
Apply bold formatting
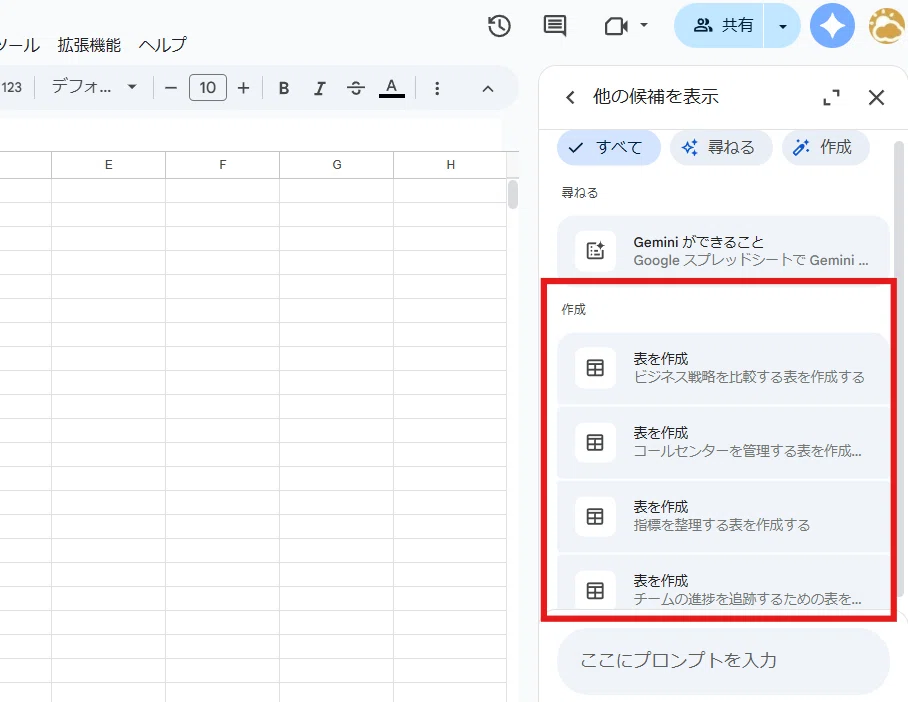pos(284,88)
